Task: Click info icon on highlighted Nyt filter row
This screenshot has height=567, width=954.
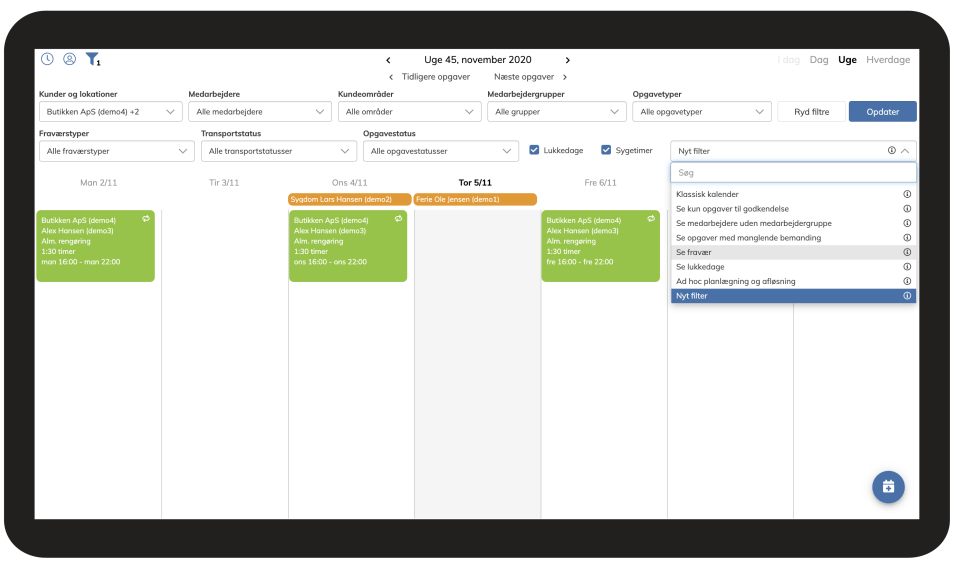Action: (x=907, y=296)
